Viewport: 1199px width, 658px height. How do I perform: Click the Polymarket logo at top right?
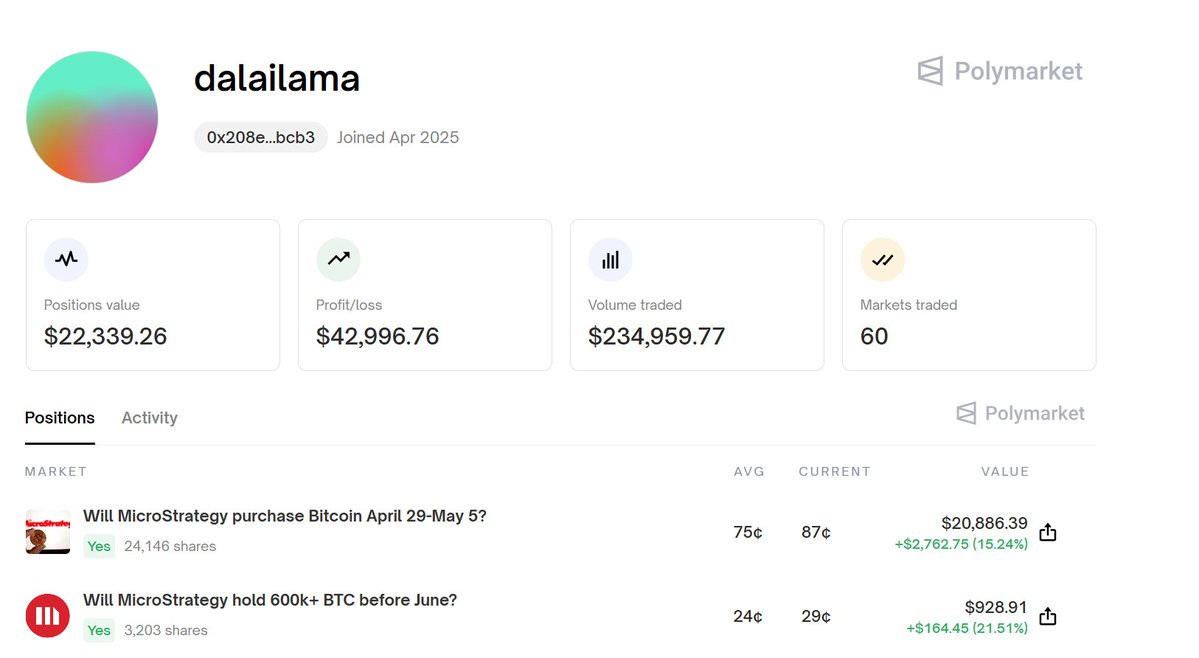click(1000, 71)
